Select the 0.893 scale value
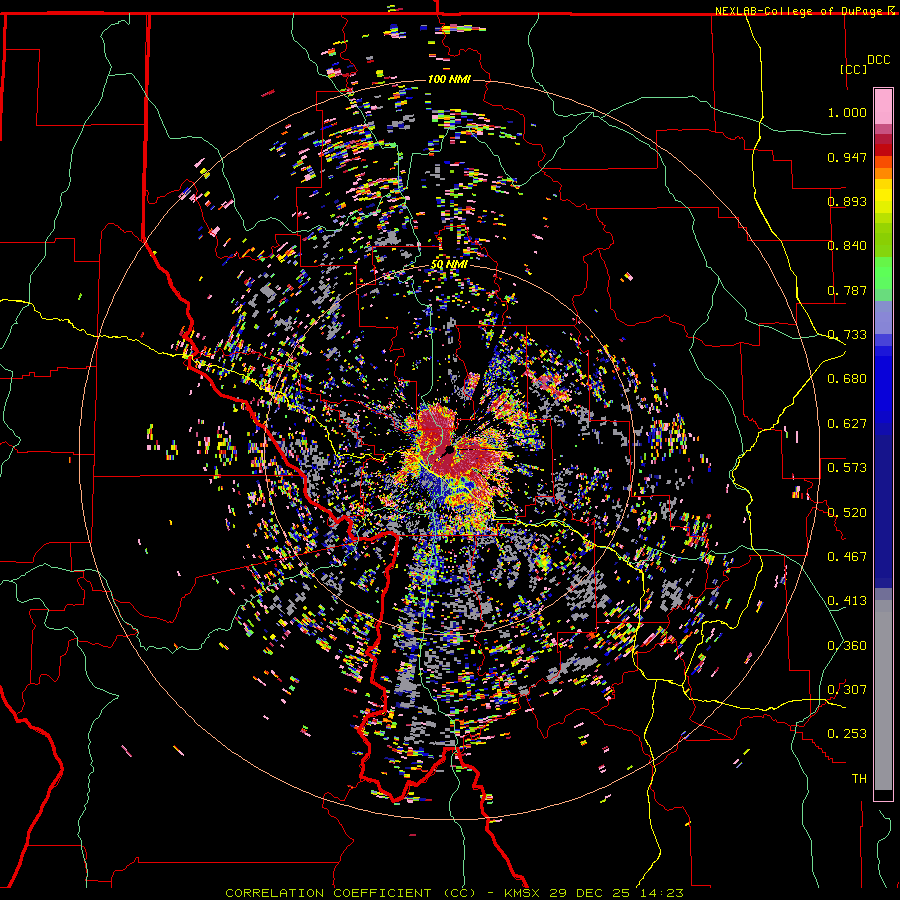 tap(847, 201)
